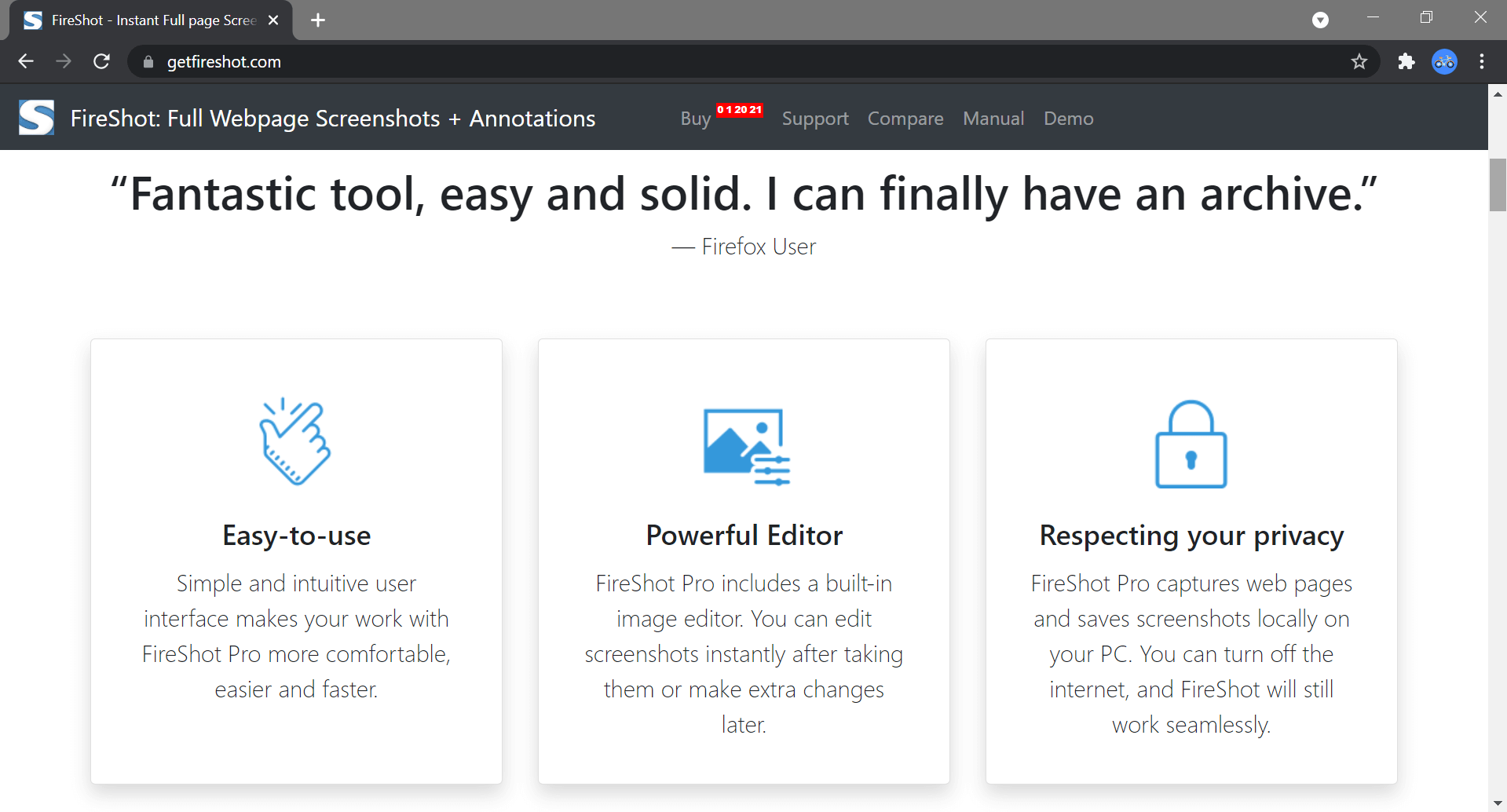This screenshot has width=1507, height=812.
Task: Click the Powerful Editor image icon
Action: (745, 446)
